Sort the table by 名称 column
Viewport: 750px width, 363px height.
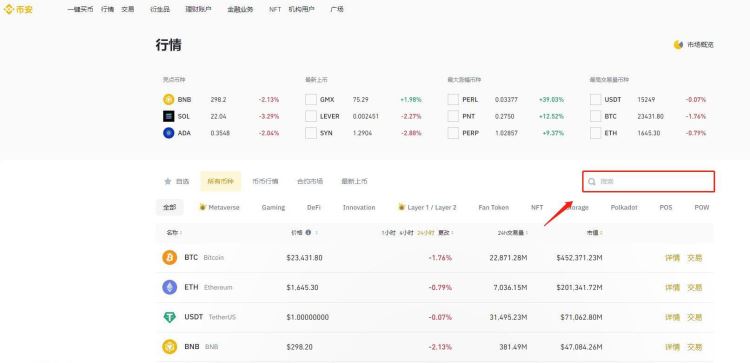(x=174, y=233)
